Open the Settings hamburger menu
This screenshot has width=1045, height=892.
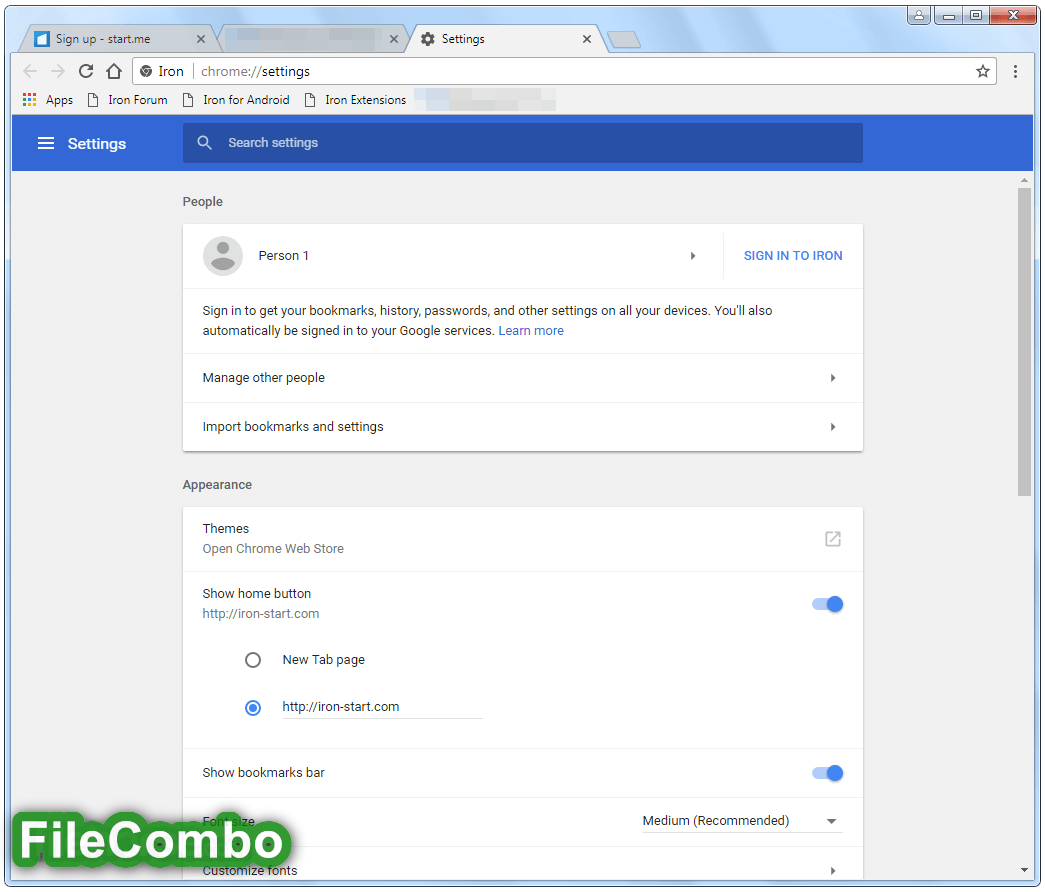pos(45,143)
